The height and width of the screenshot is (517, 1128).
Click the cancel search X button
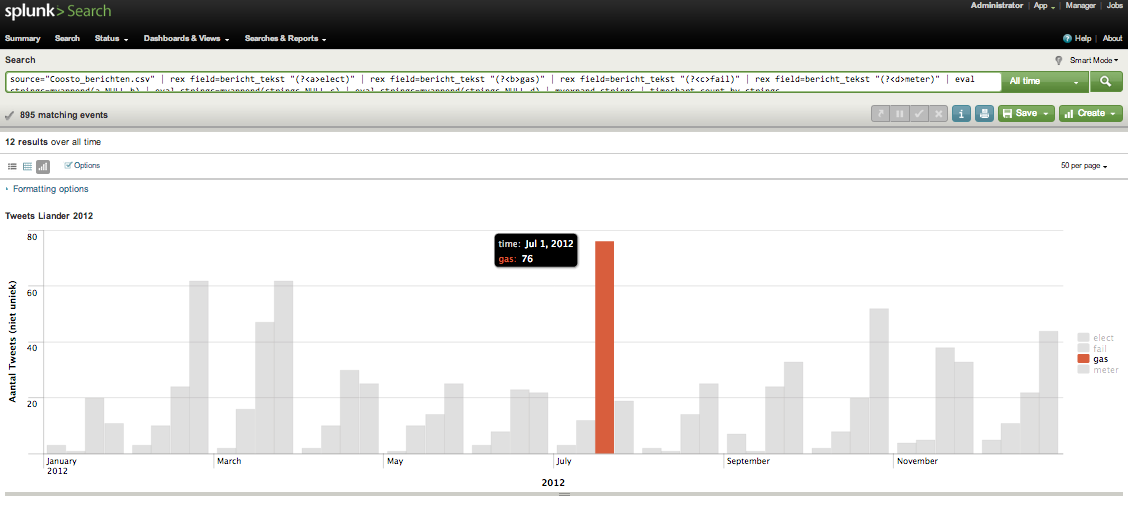pyautogui.click(x=938, y=114)
